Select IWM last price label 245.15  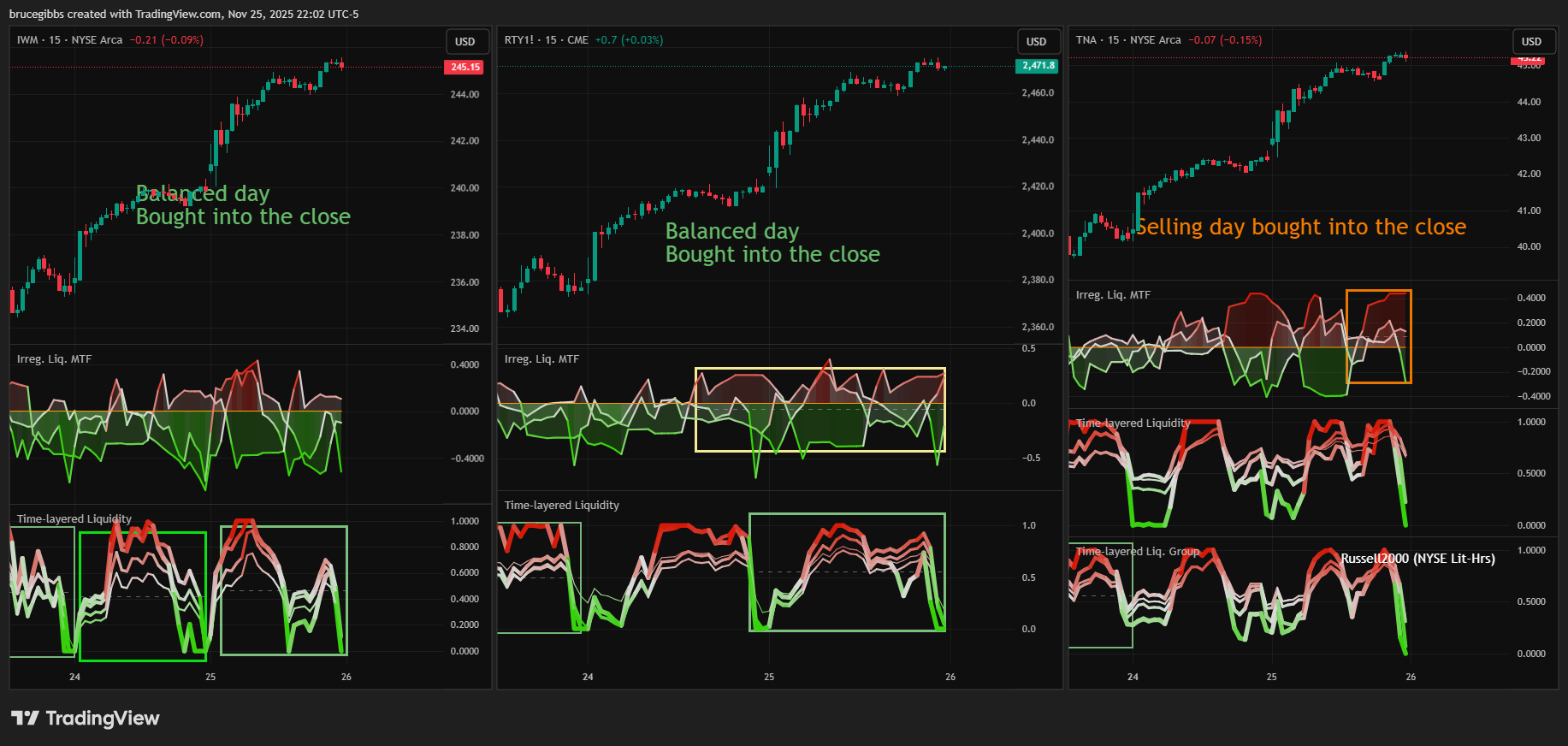(x=464, y=67)
